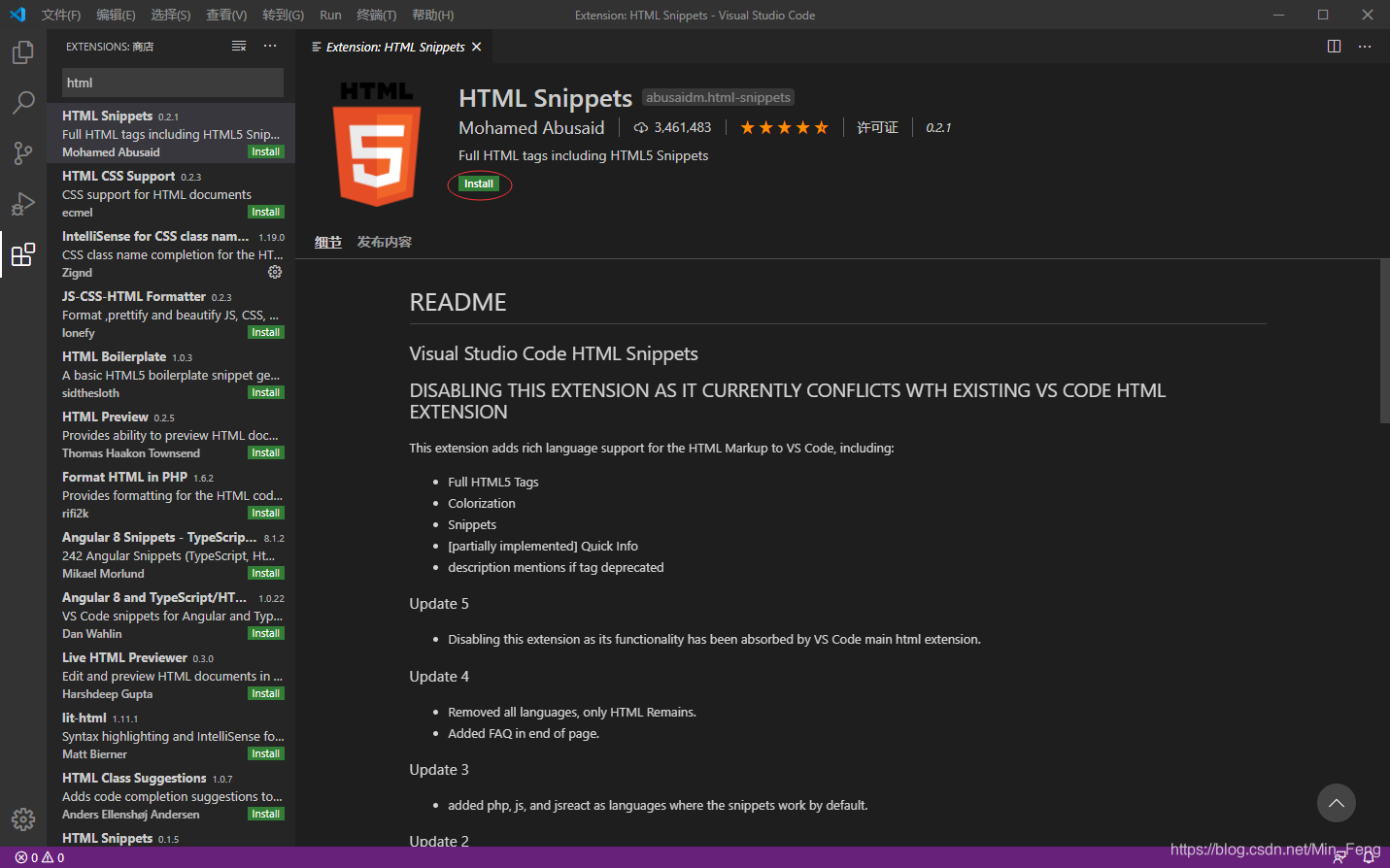1390x868 pixels.
Task: Open the Run menu
Action: point(330,15)
